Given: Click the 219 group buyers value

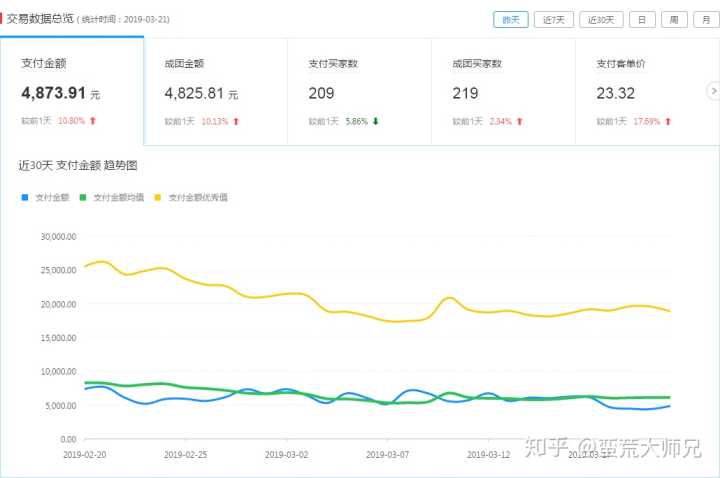Looking at the screenshot, I should pos(465,94).
